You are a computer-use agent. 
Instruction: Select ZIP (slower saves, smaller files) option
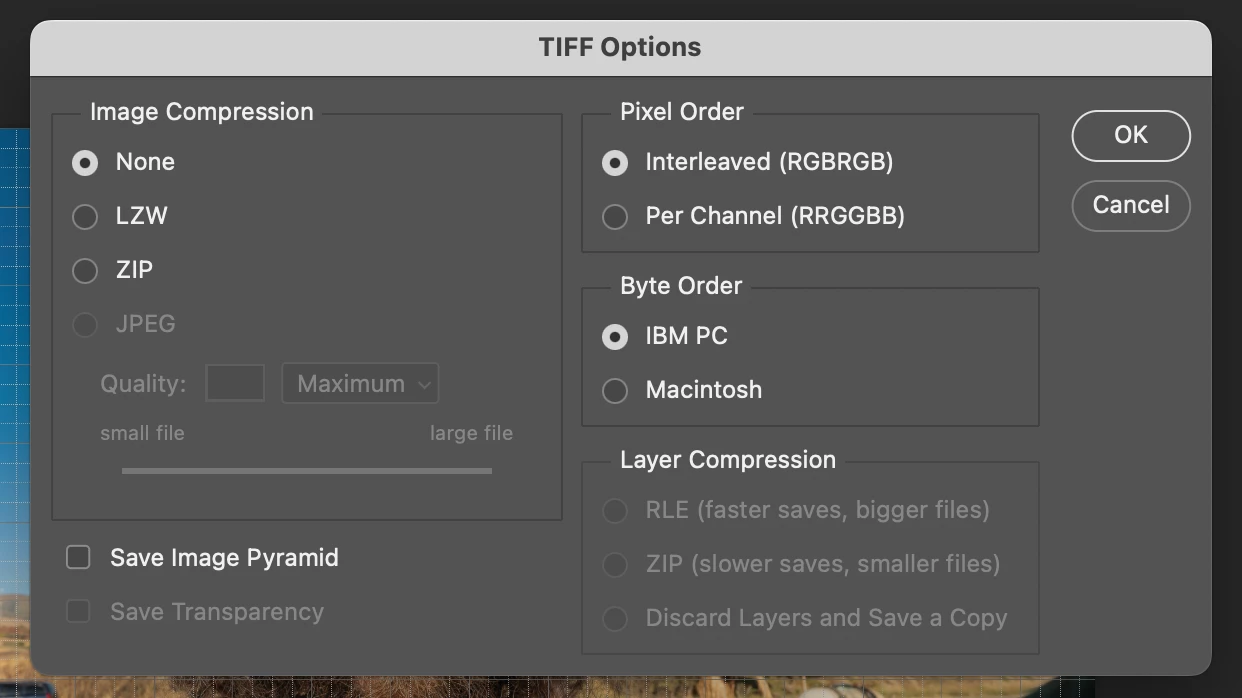click(615, 564)
